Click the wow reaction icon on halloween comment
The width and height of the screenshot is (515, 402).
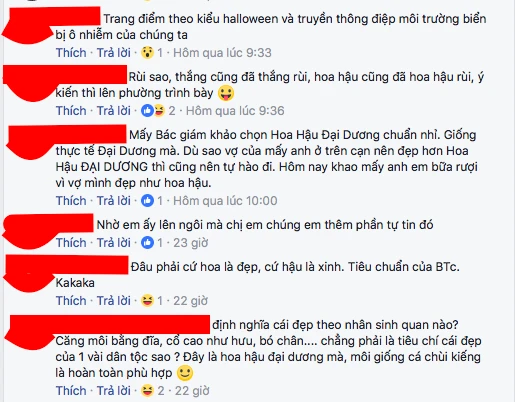tap(147, 53)
